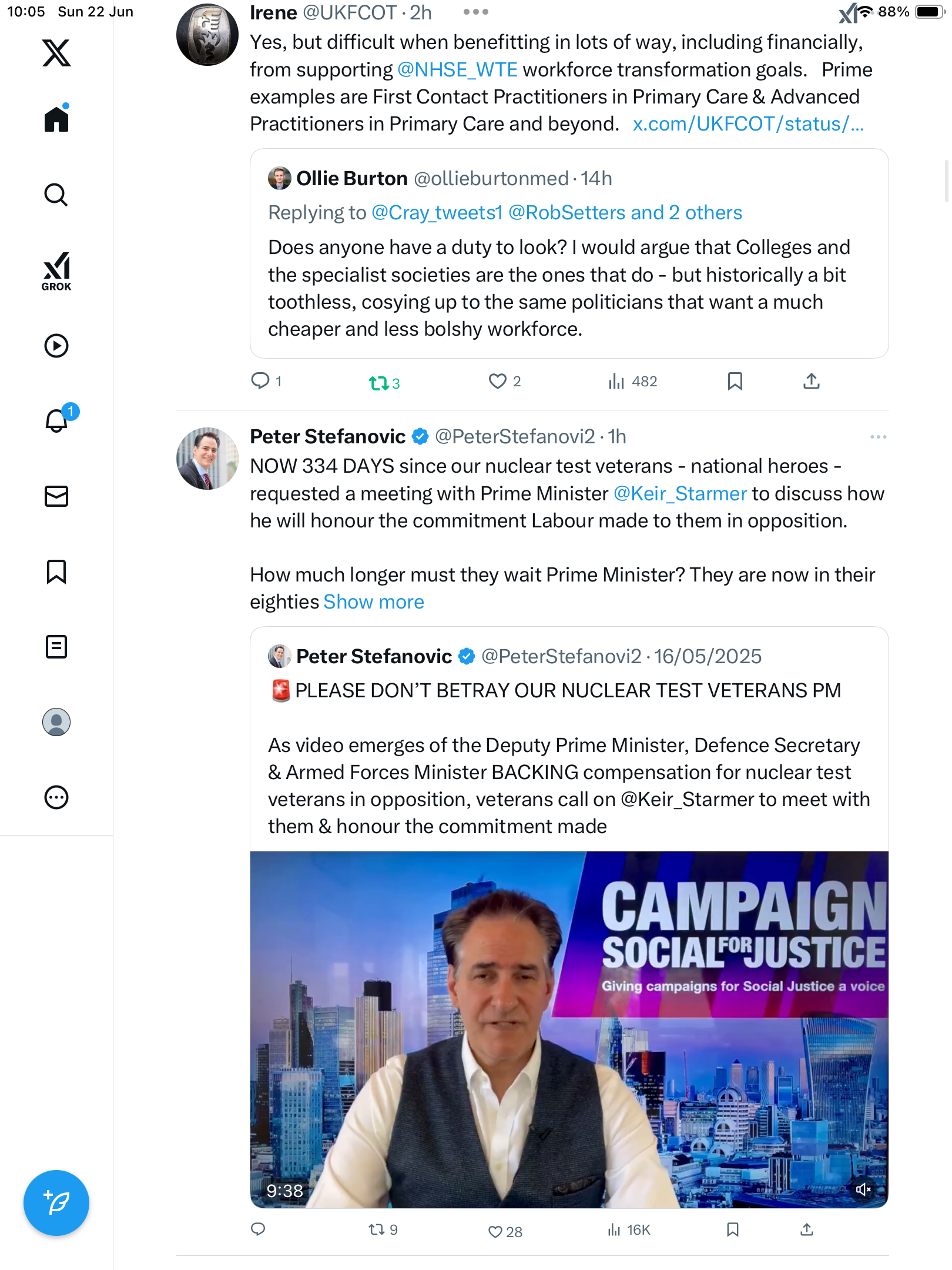This screenshot has height=1270, width=952.
Task: Open the @NHSE_WTE mention link
Action: point(457,69)
